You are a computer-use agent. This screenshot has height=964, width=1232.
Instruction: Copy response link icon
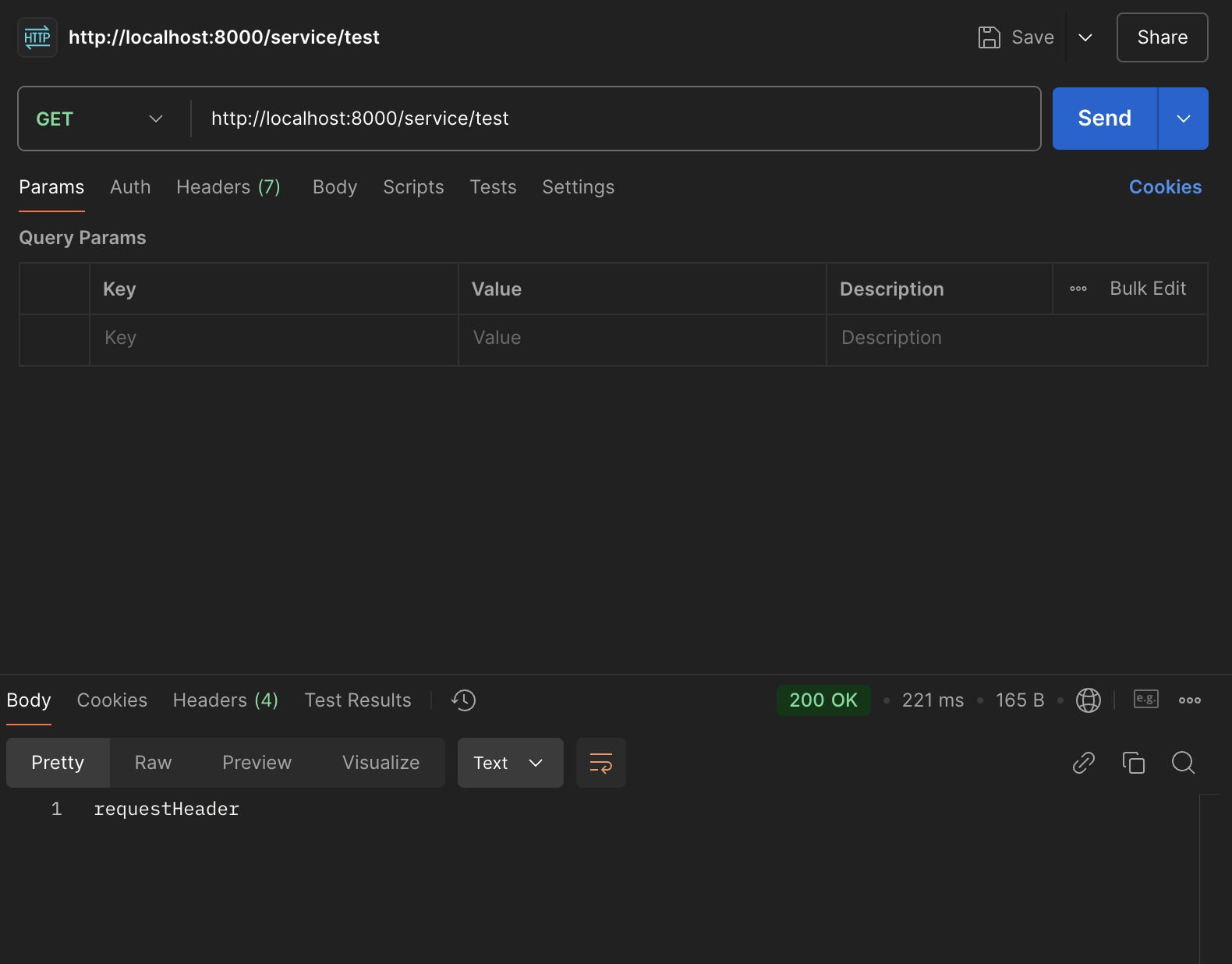point(1084,763)
